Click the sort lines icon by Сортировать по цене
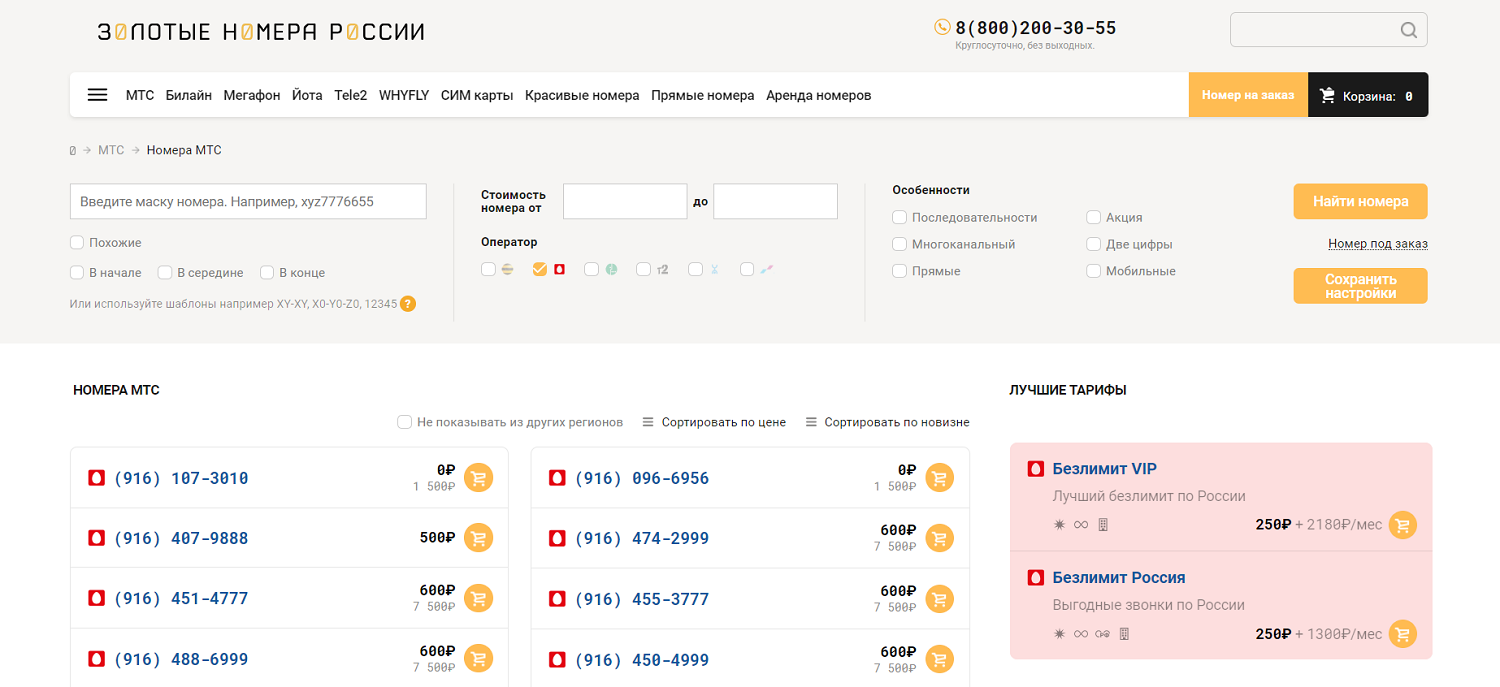This screenshot has height=687, width=1500. 648,422
